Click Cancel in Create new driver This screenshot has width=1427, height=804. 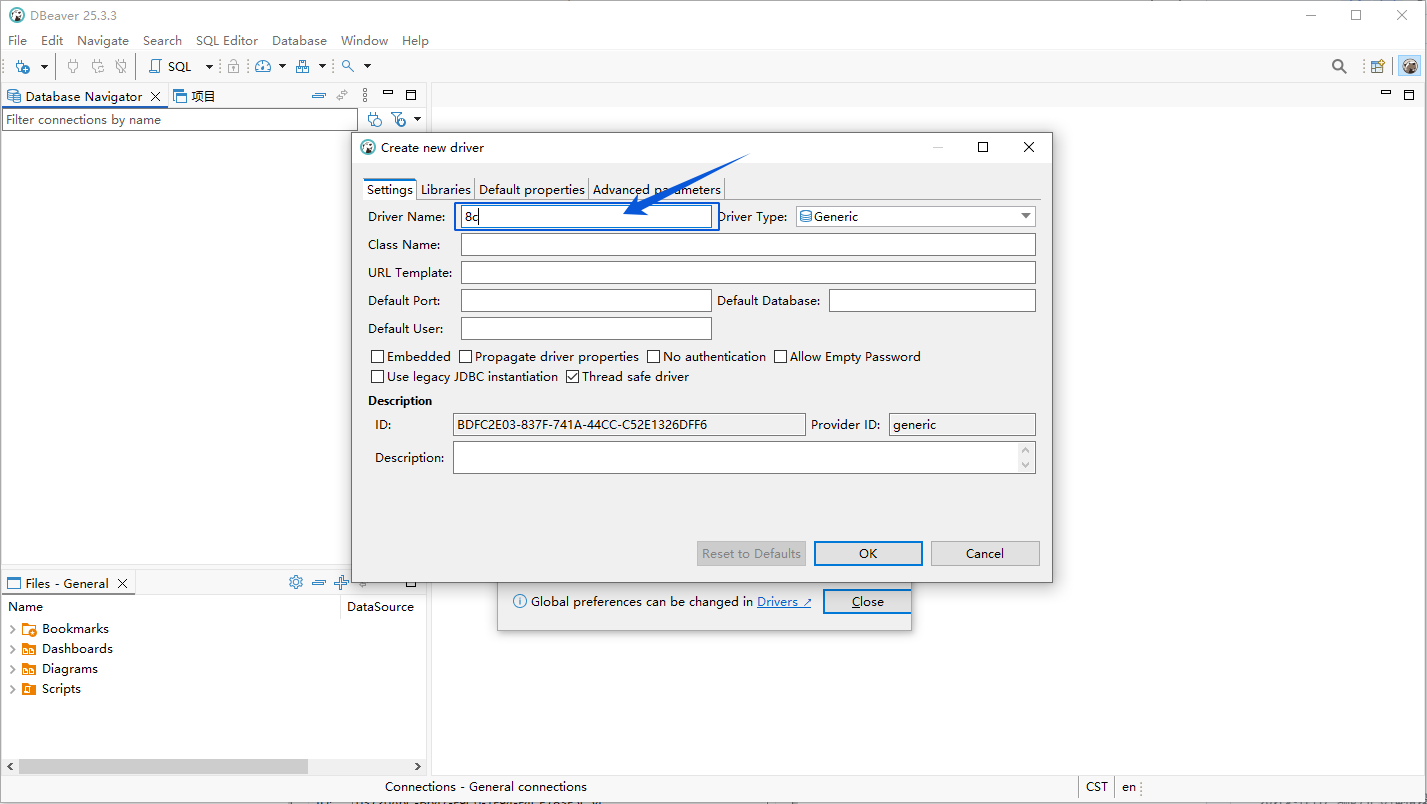pos(985,553)
